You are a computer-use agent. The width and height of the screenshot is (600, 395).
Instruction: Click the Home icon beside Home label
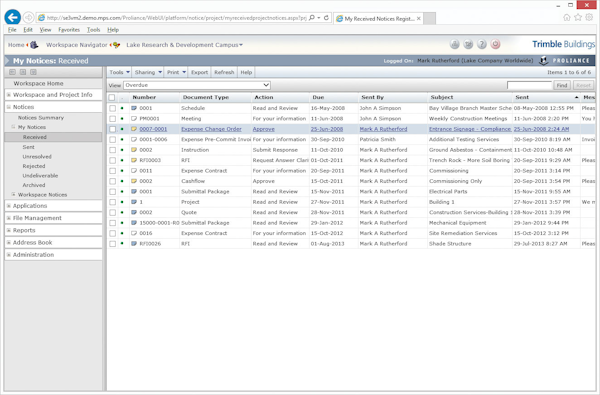click(34, 45)
